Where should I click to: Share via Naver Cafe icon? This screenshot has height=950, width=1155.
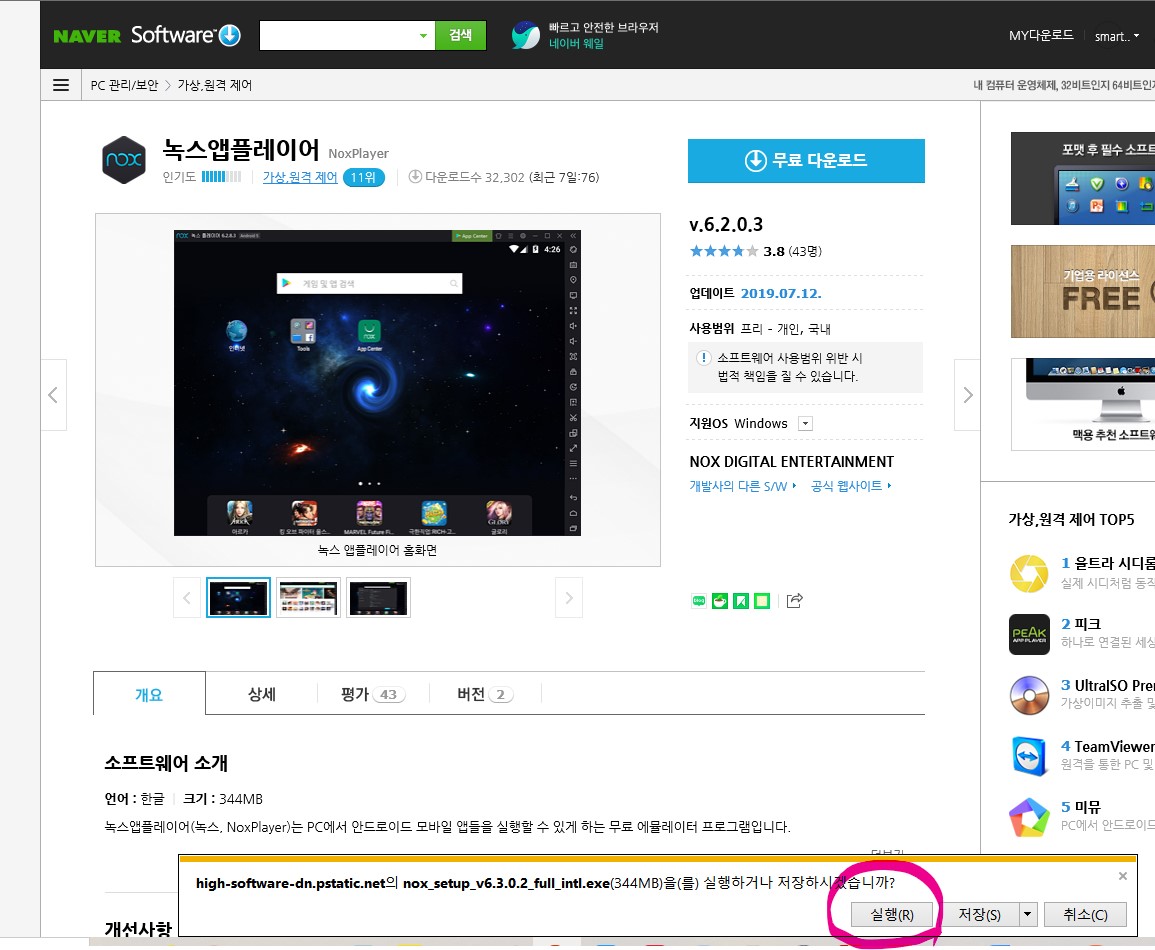tap(720, 601)
